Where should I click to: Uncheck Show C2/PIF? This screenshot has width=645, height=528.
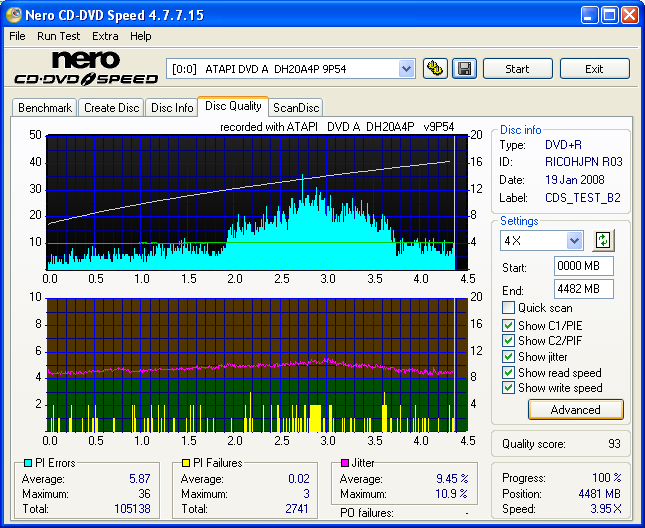[x=508, y=341]
